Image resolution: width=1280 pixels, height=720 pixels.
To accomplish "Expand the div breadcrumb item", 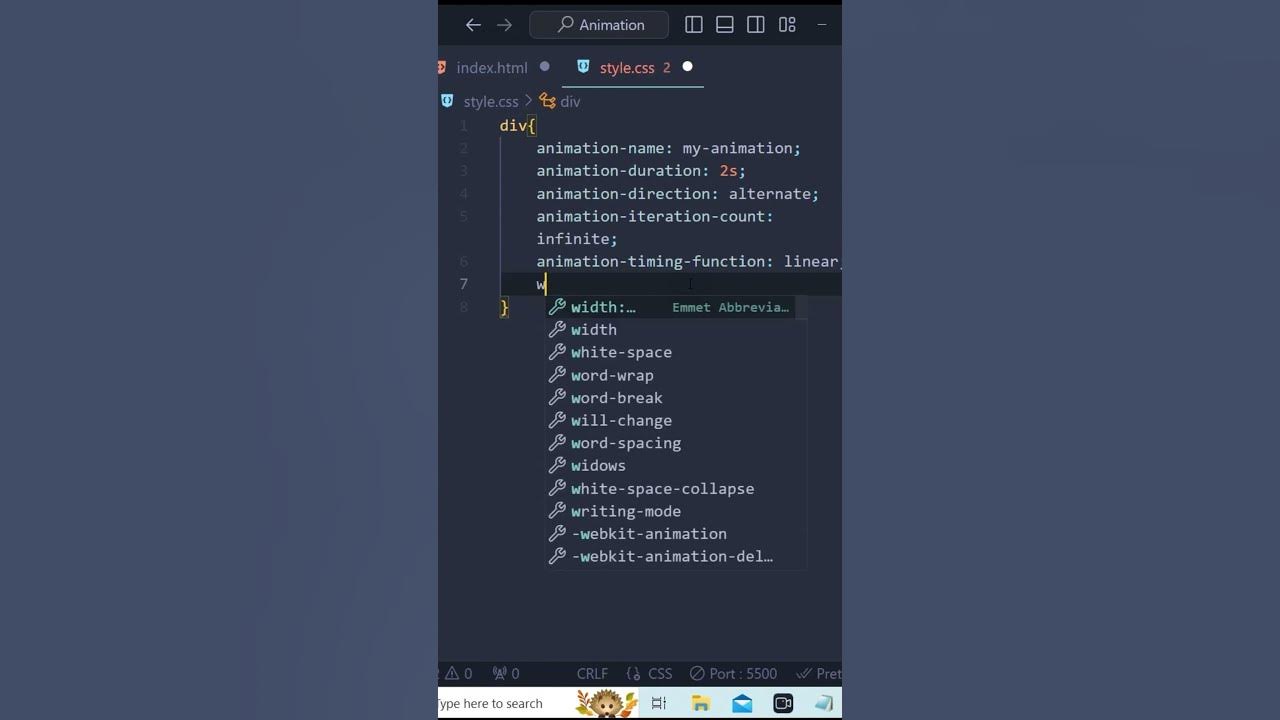I will tap(571, 101).
